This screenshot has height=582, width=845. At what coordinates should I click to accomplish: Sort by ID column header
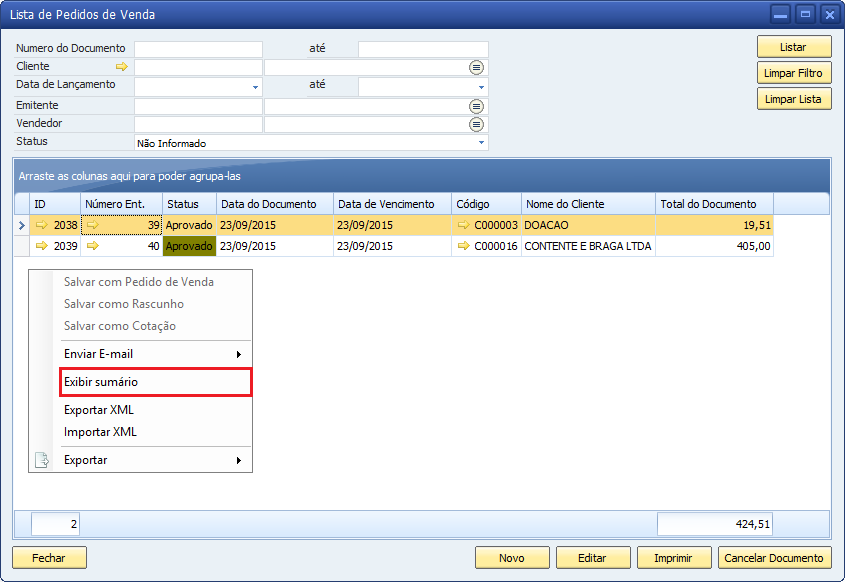pyautogui.click(x=55, y=204)
